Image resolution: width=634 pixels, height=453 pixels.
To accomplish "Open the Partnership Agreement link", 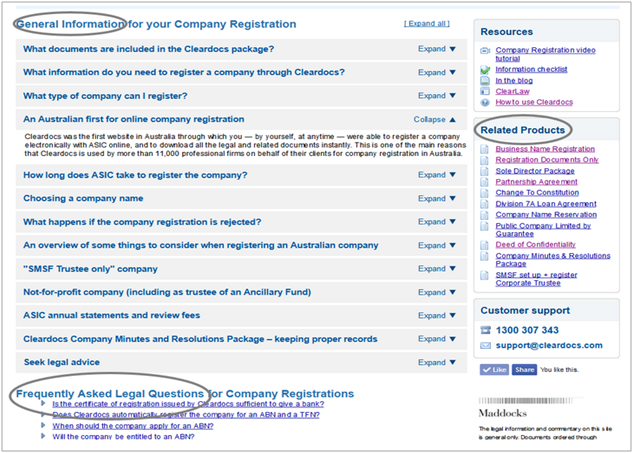I will [x=537, y=182].
